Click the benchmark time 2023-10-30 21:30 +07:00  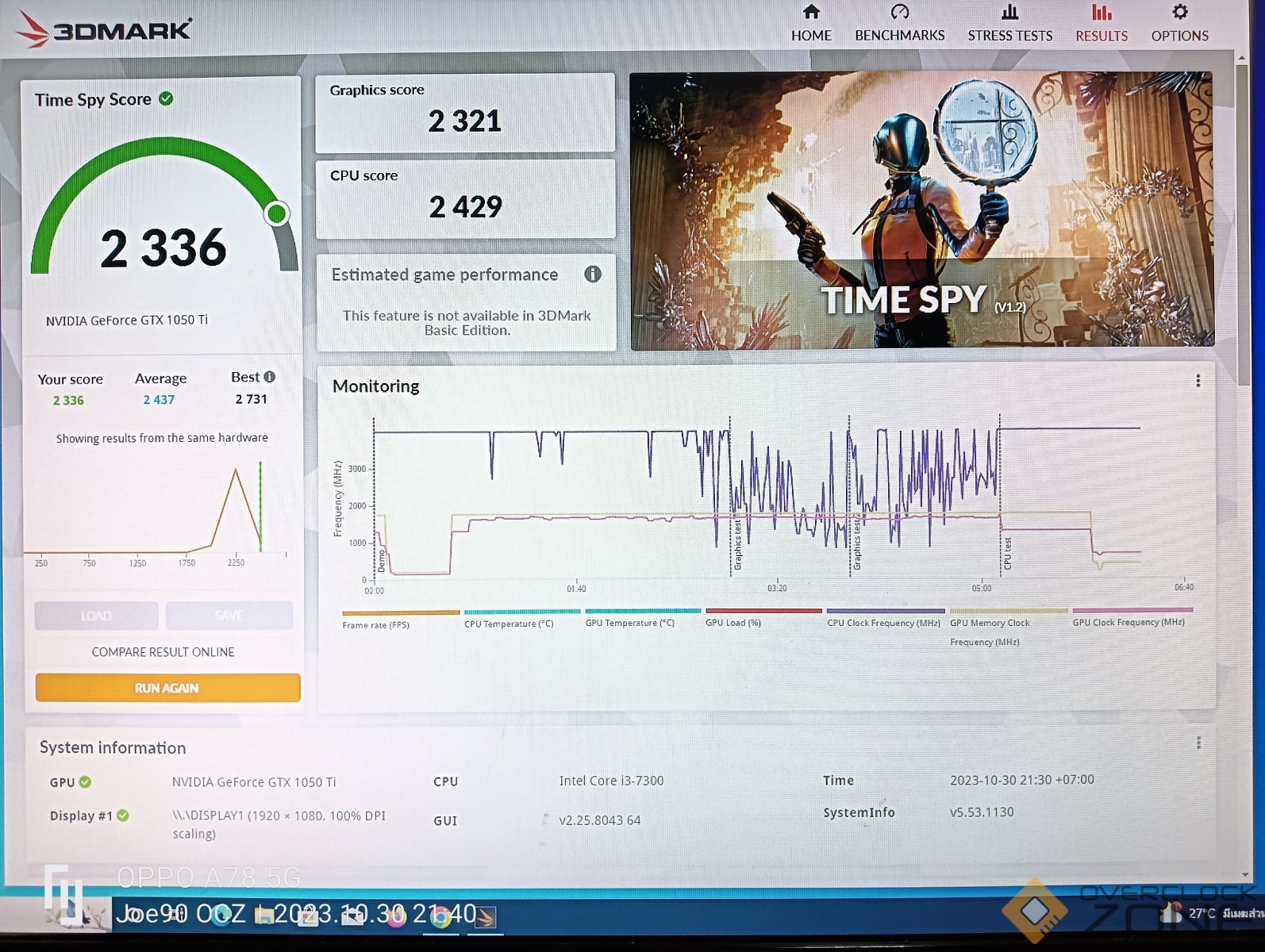pyautogui.click(x=1022, y=780)
